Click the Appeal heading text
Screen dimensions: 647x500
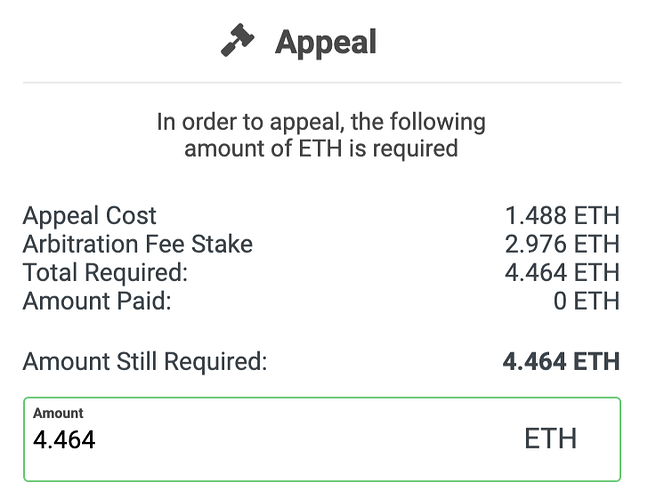point(326,42)
